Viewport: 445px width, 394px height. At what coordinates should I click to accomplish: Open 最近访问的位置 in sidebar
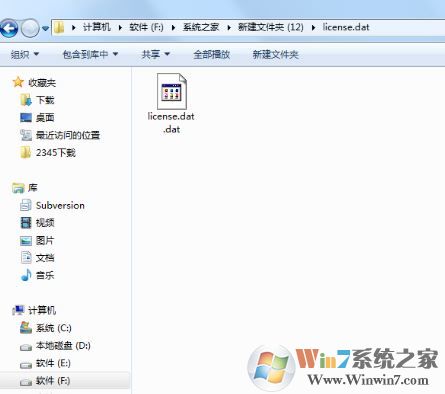point(68,135)
